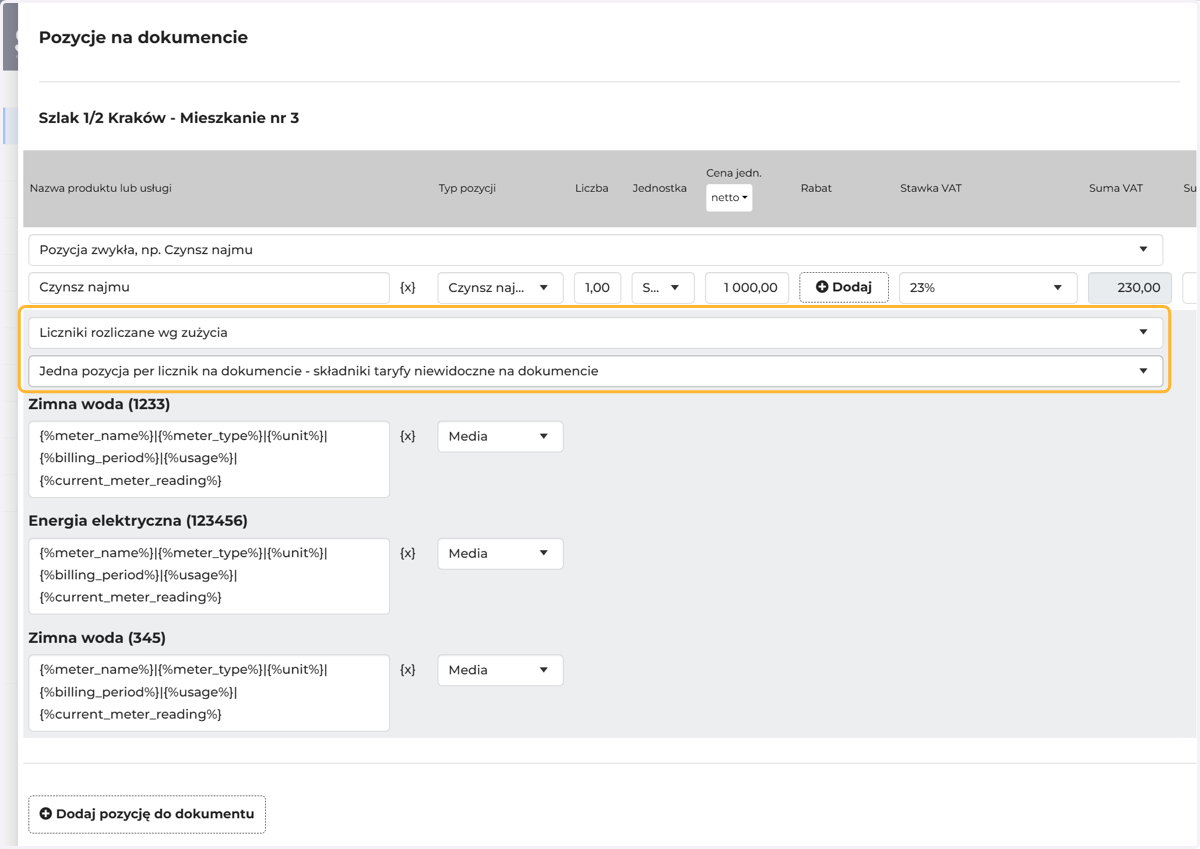Edit the unit price field 1 000,00
Screen dimensions: 1200x849
click(747, 287)
